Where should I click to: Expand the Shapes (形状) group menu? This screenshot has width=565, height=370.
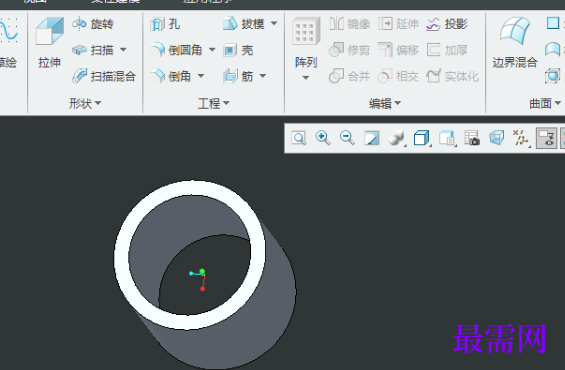85,104
